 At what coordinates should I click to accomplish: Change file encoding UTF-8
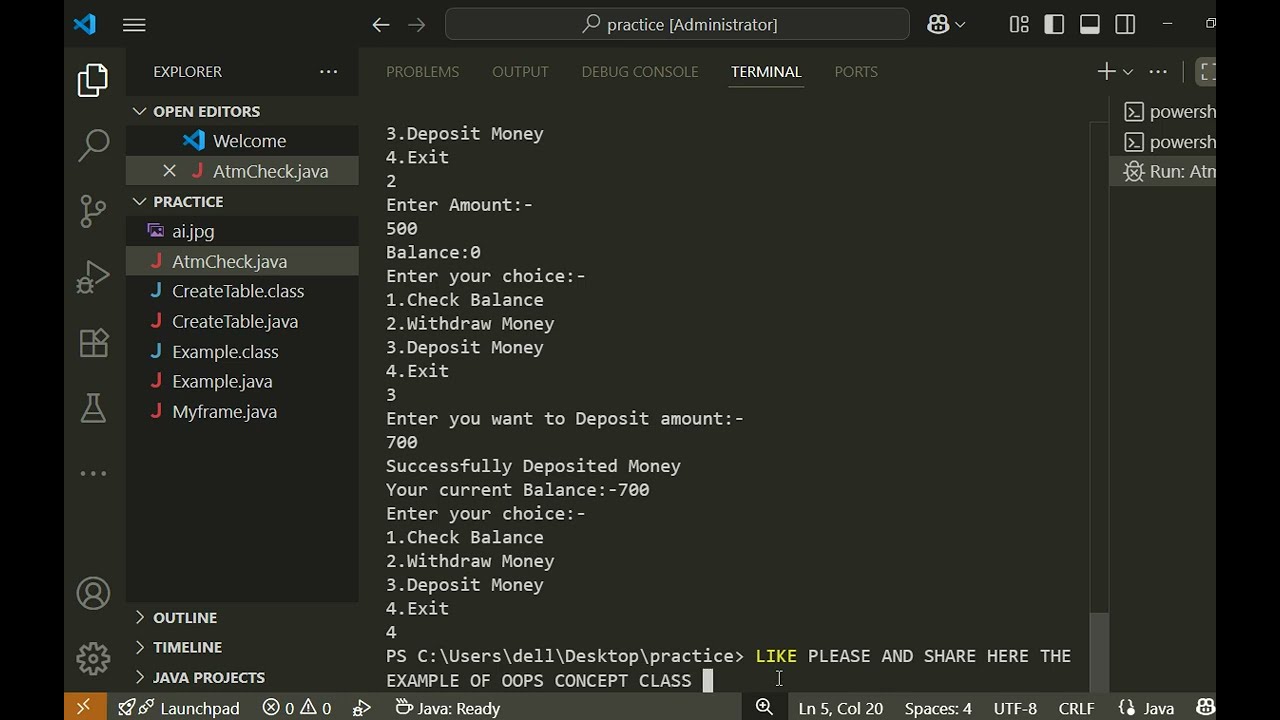coord(1015,707)
